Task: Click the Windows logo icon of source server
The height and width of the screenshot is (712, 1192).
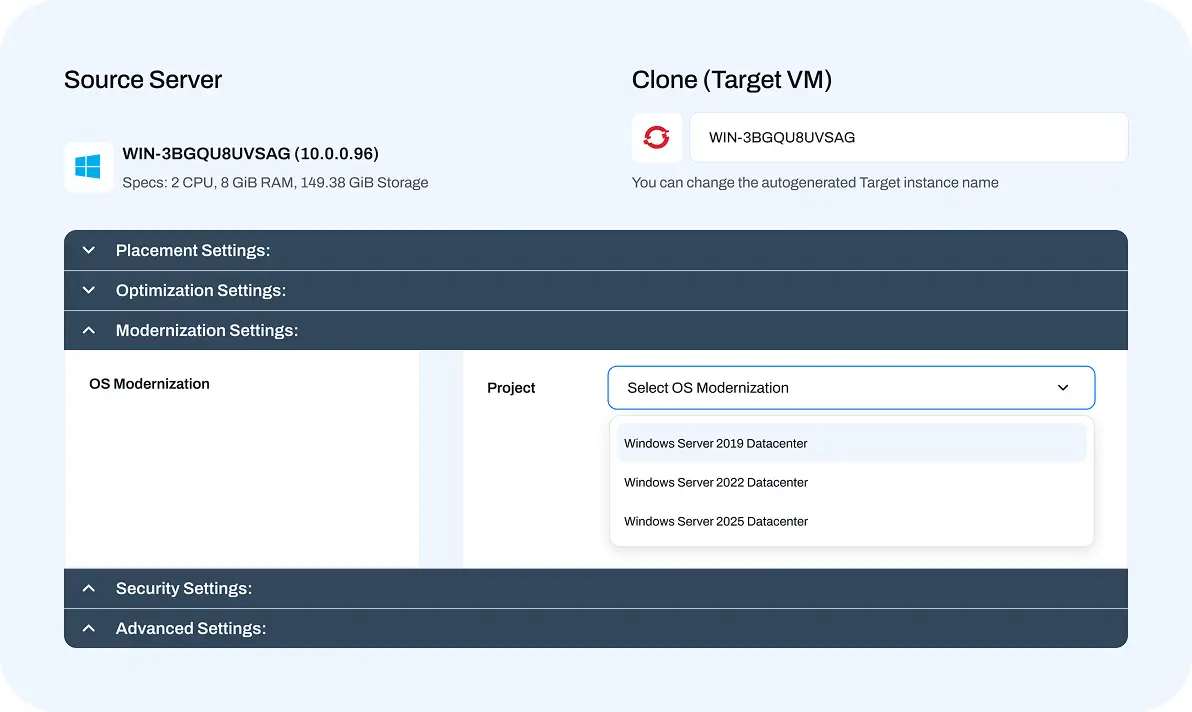Action: pyautogui.click(x=88, y=166)
